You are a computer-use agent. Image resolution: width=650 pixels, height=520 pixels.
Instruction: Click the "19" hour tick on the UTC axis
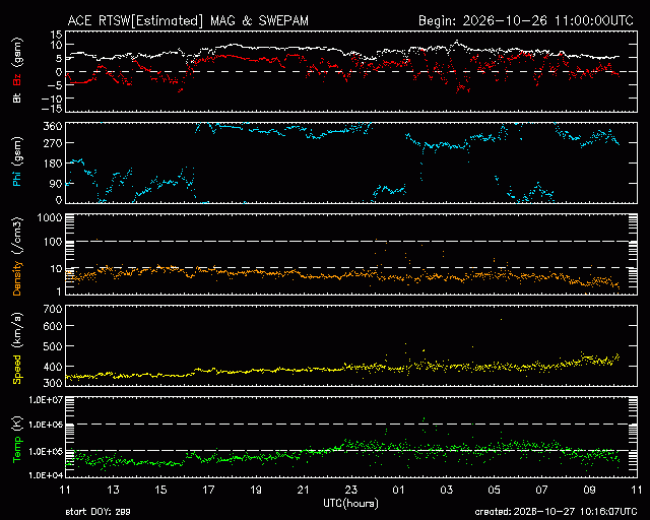[x=256, y=490]
